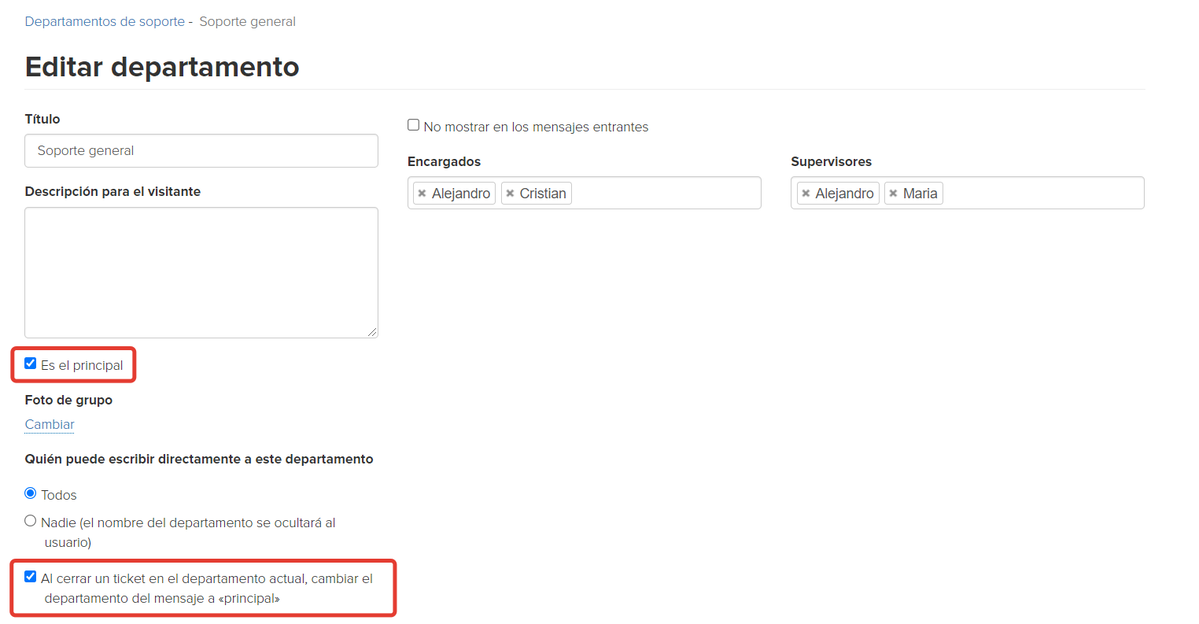Click the 'Editar departamento' heading

[162, 67]
